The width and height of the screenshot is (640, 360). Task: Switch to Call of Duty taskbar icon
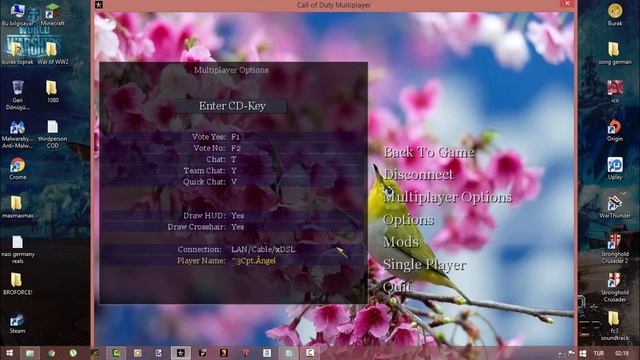[180, 353]
